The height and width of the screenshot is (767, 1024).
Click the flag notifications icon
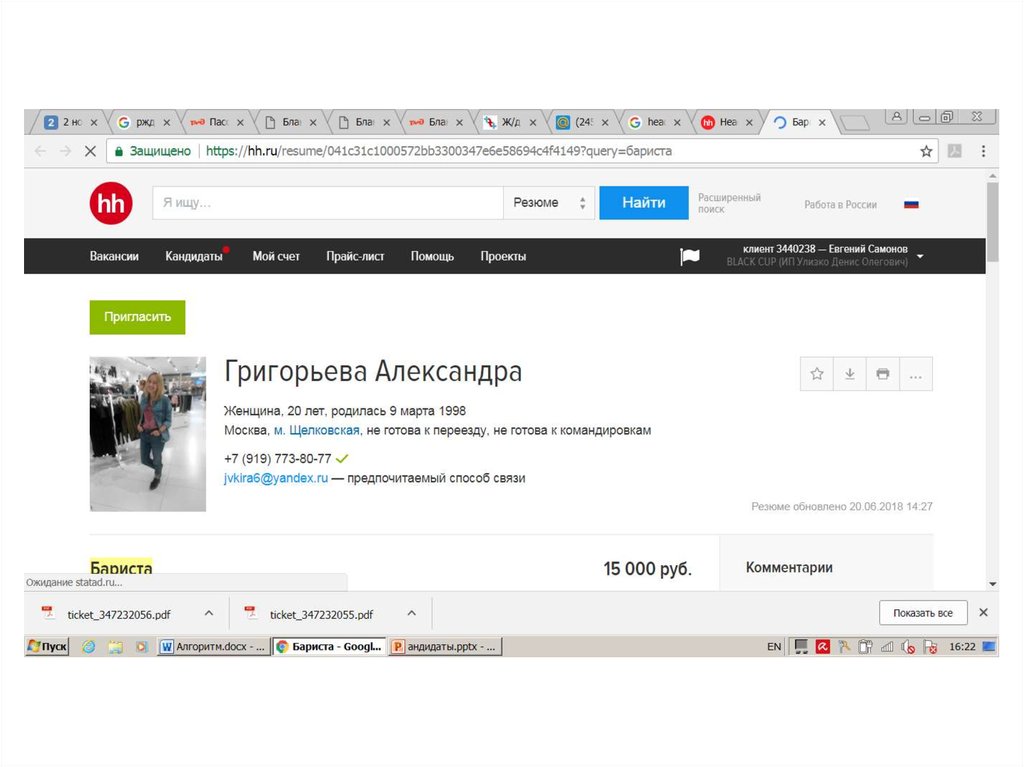[690, 257]
